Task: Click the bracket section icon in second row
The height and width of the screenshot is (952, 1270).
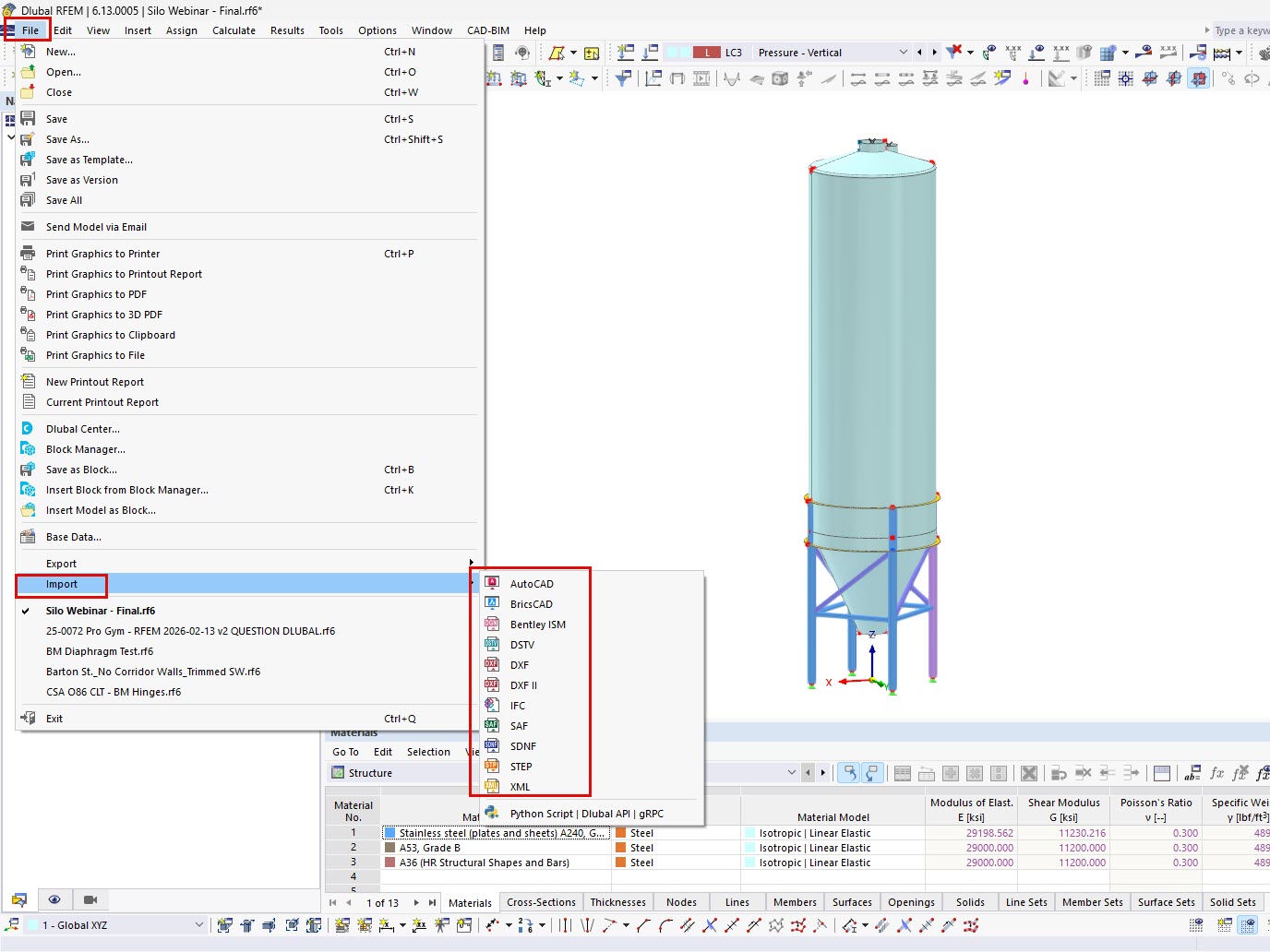Action: pos(677,78)
